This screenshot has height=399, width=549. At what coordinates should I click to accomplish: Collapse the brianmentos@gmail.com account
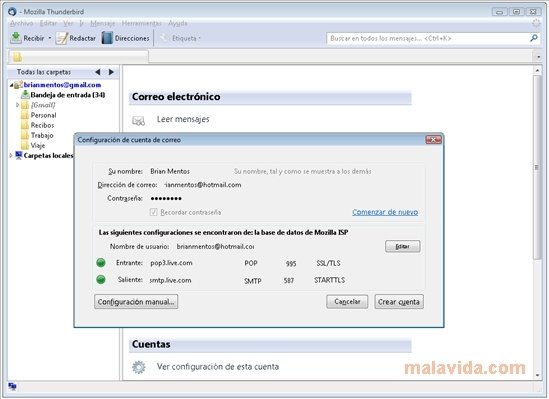click(x=11, y=85)
